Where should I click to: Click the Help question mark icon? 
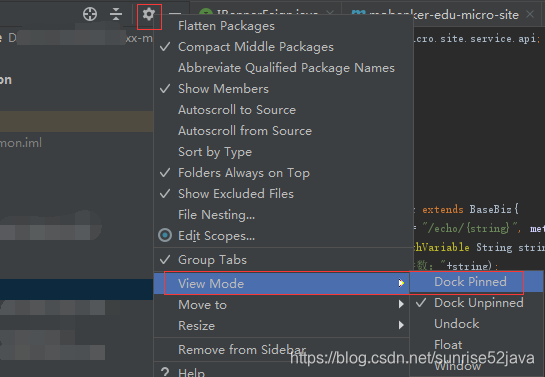[x=165, y=372]
